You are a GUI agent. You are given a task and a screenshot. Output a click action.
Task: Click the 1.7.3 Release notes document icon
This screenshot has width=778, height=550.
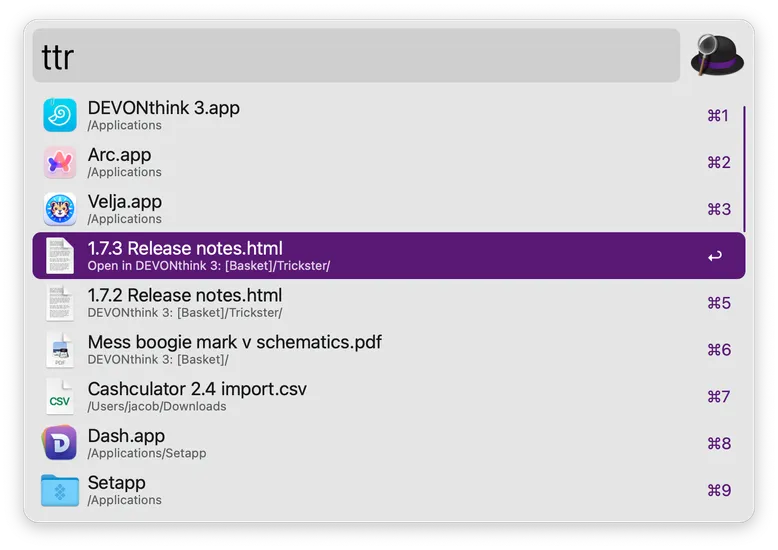[x=60, y=256]
